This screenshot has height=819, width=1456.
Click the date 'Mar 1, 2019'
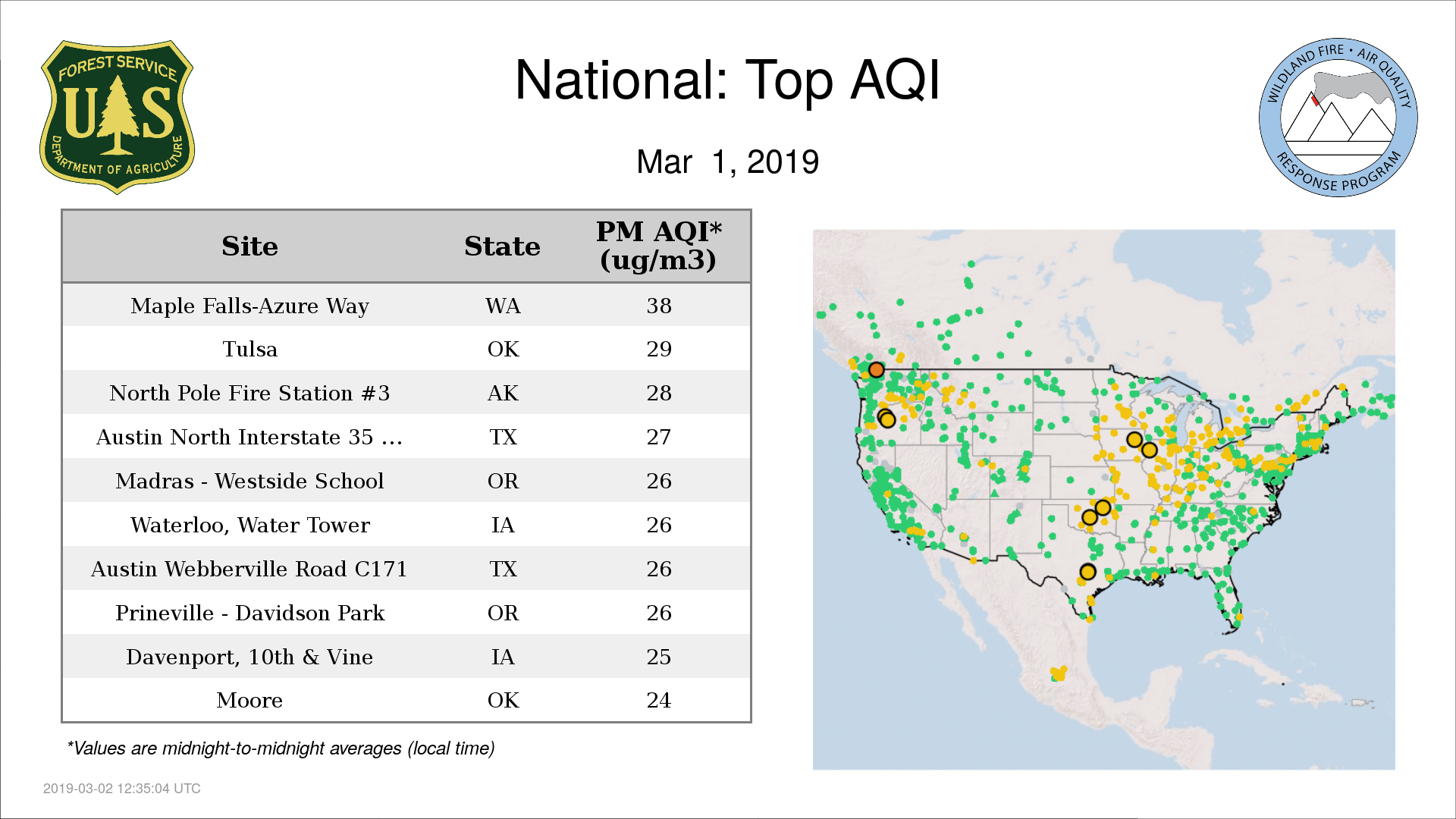tap(727, 162)
